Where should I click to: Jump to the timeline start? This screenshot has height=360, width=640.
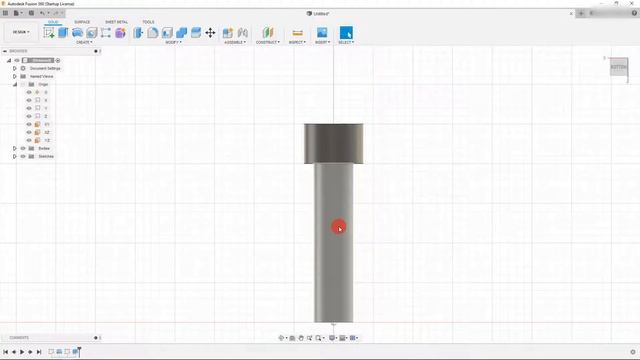point(5,352)
